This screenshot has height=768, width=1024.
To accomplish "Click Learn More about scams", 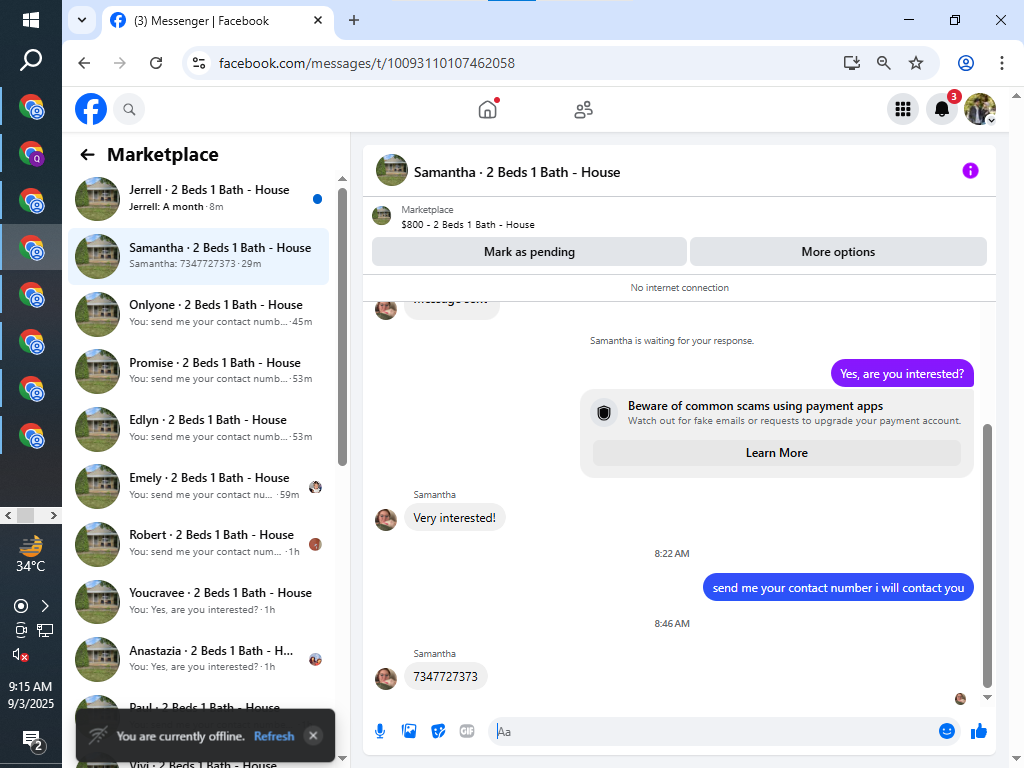I will 776,453.
